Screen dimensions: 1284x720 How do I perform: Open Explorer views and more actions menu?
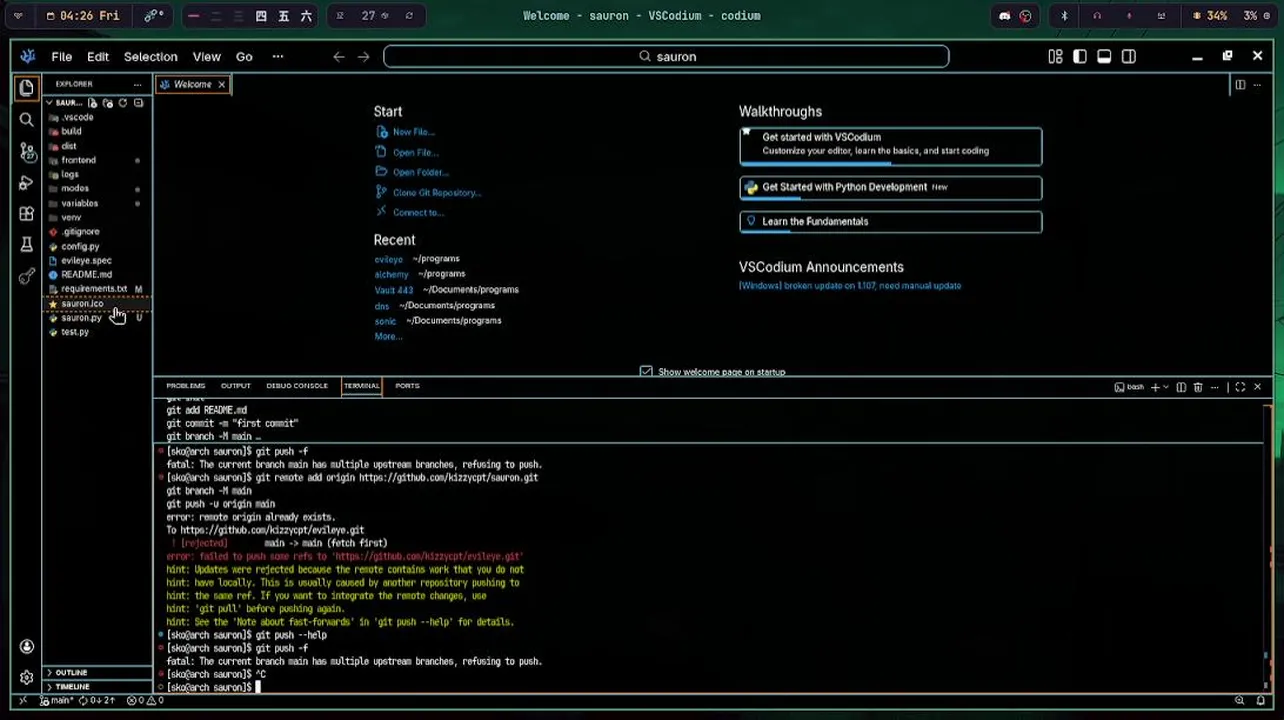tap(137, 84)
